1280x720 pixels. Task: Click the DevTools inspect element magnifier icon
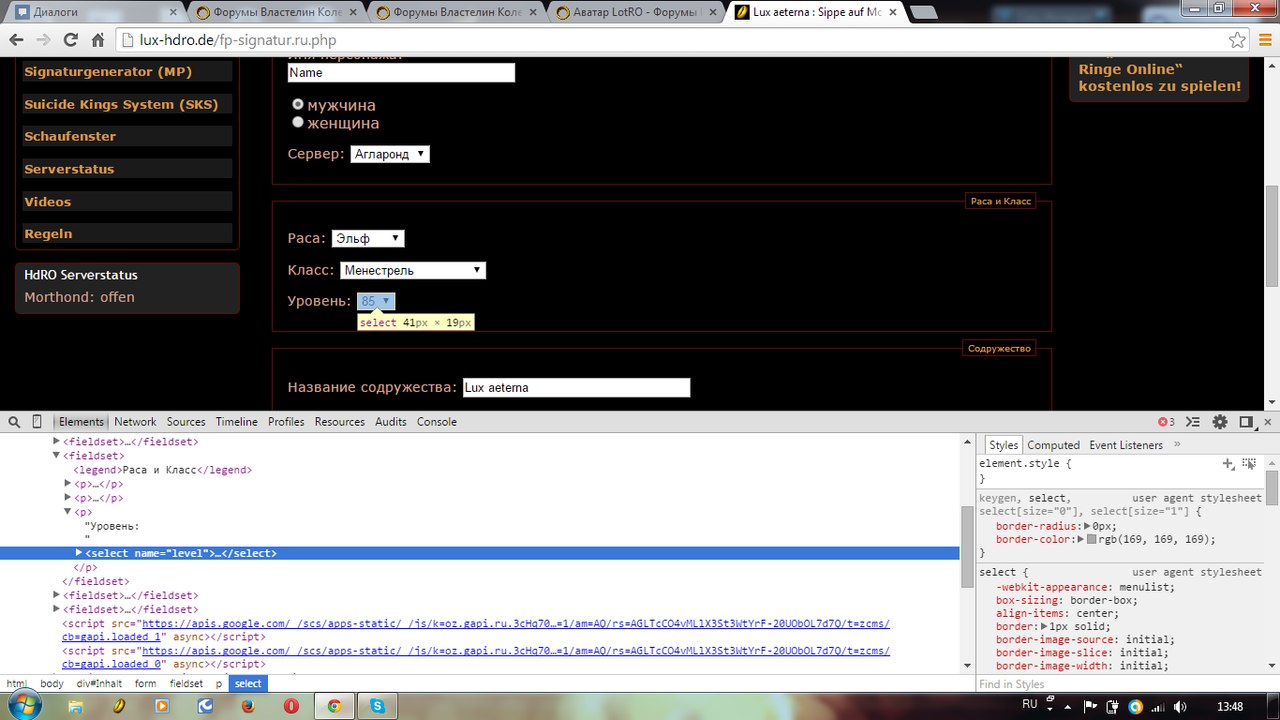click(14, 422)
